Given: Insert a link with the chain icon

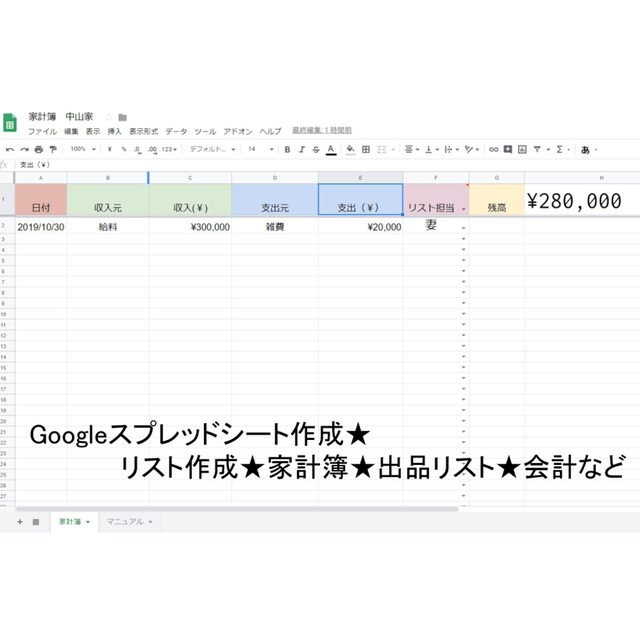Looking at the screenshot, I should pyautogui.click(x=493, y=149).
